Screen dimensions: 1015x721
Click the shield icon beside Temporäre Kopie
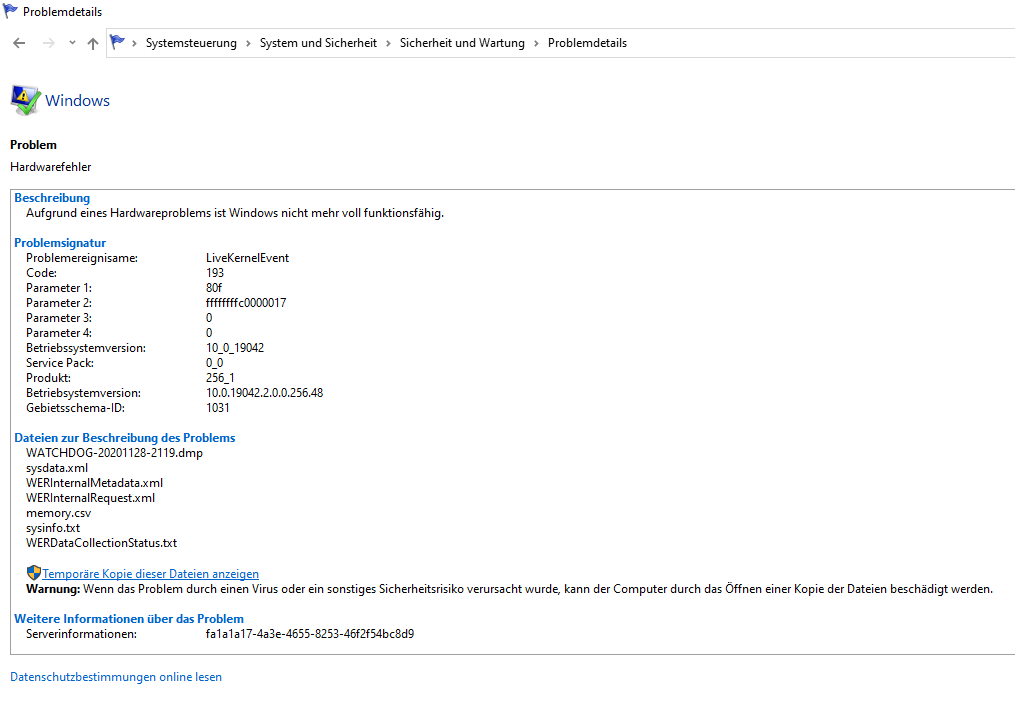(x=34, y=573)
